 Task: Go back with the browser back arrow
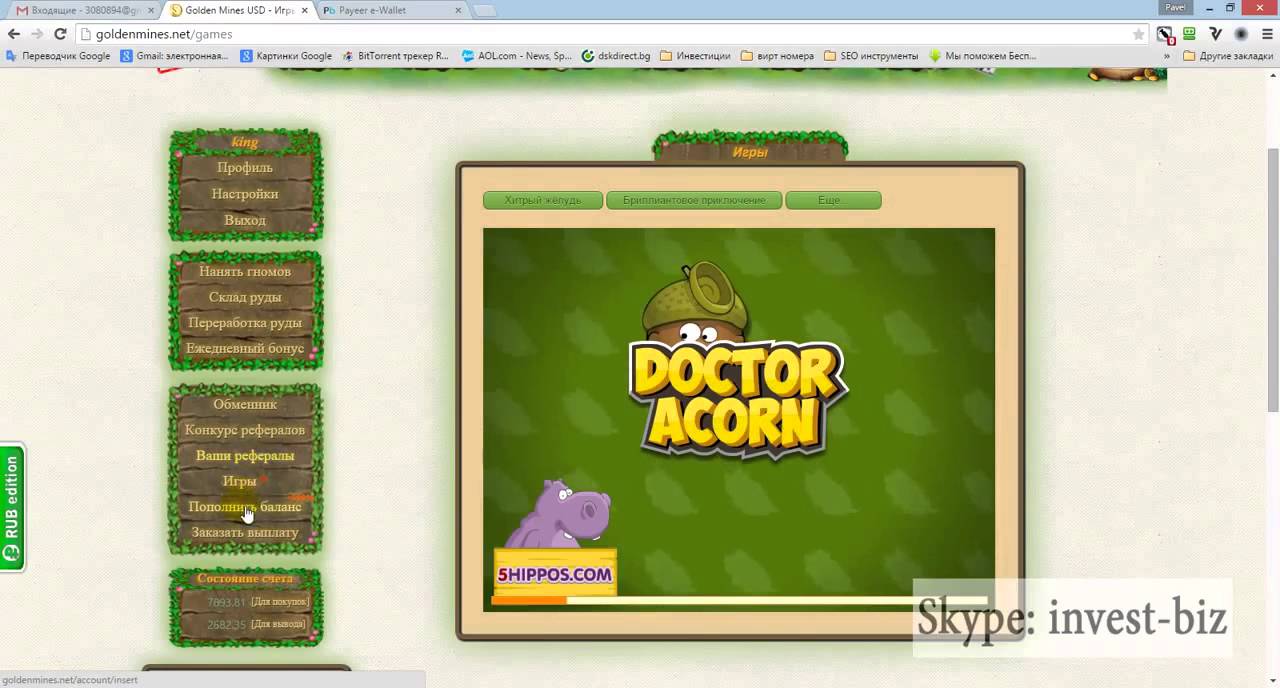point(14,34)
